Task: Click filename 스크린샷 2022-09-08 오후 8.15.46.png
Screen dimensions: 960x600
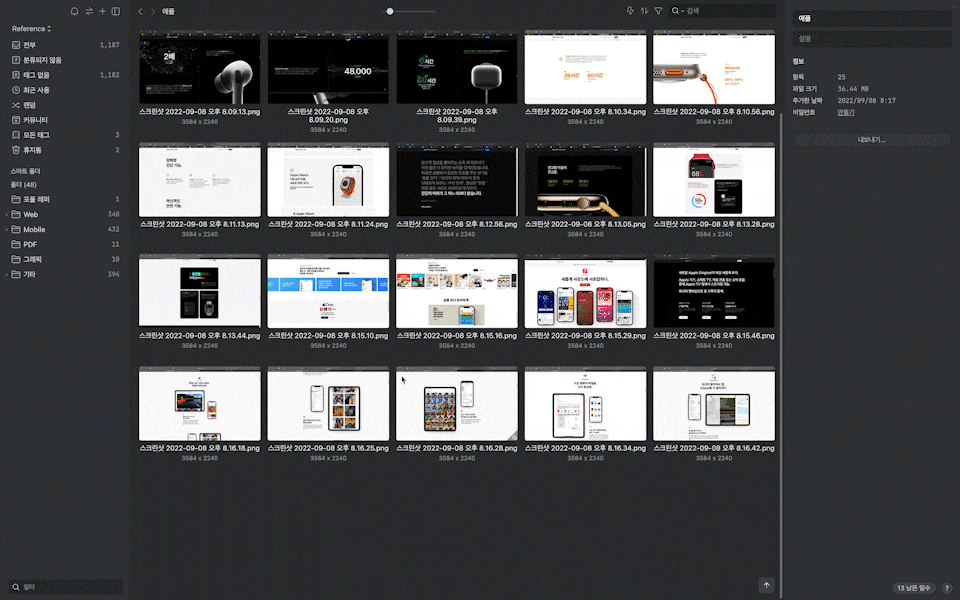Action: pyautogui.click(x=714, y=336)
